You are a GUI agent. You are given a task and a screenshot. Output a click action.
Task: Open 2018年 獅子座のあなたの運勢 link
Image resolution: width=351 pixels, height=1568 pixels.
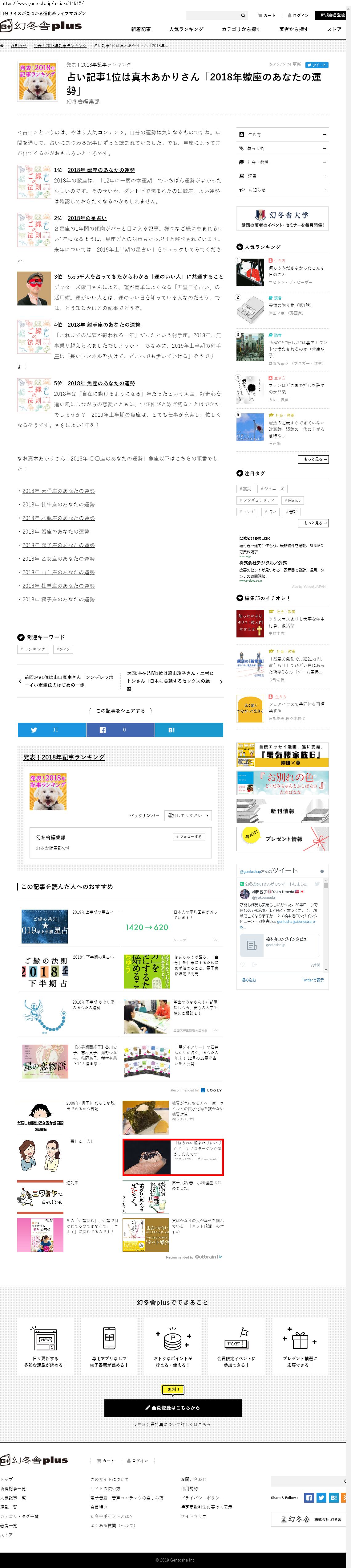(x=58, y=600)
